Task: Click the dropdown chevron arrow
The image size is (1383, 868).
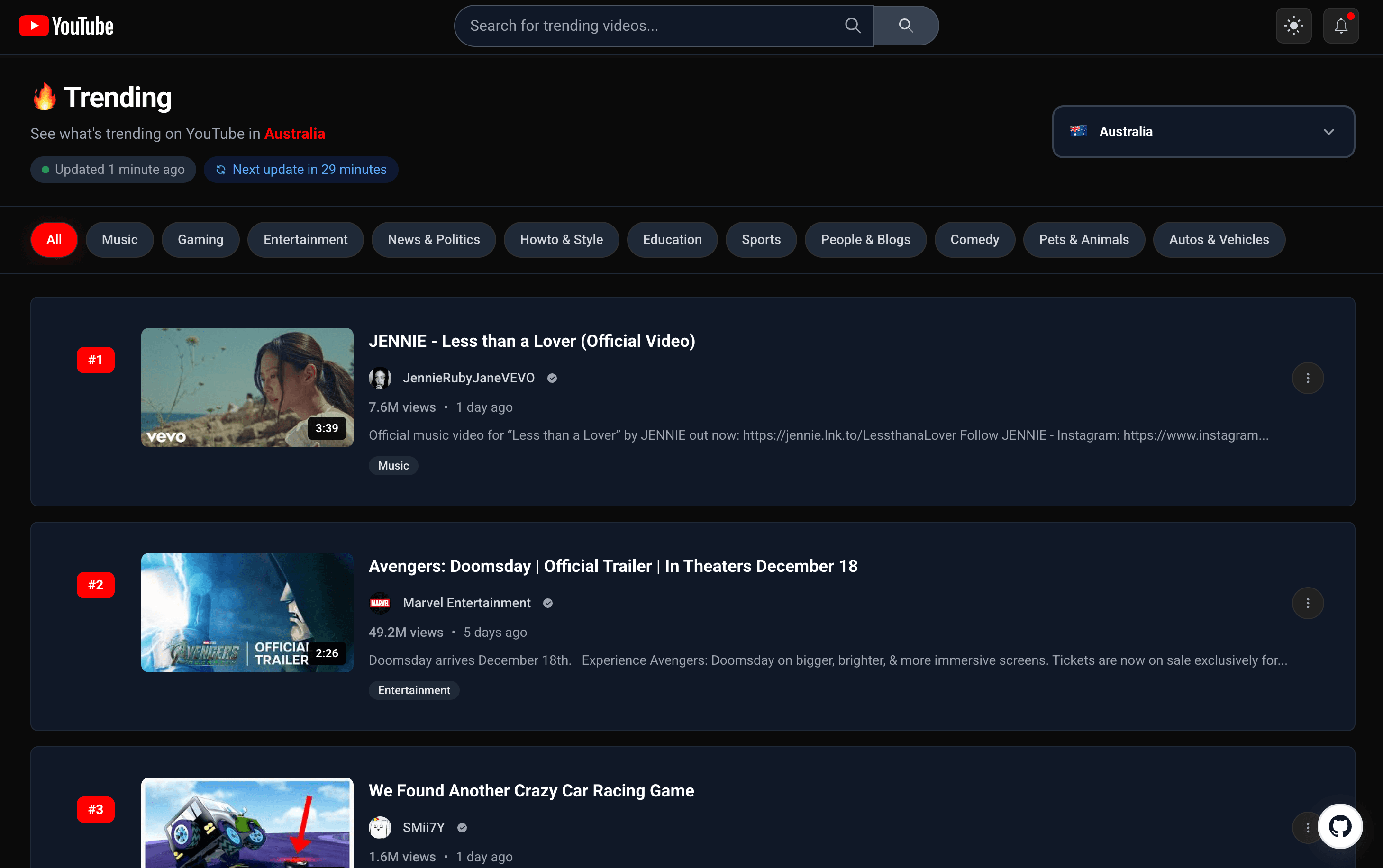Action: (1328, 132)
